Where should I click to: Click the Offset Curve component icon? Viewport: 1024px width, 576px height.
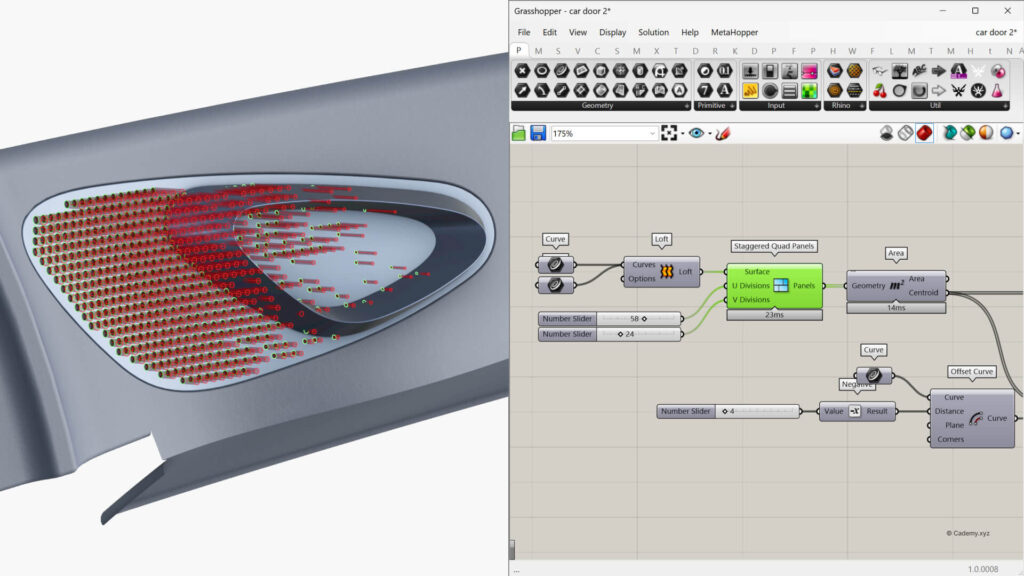[x=975, y=418]
